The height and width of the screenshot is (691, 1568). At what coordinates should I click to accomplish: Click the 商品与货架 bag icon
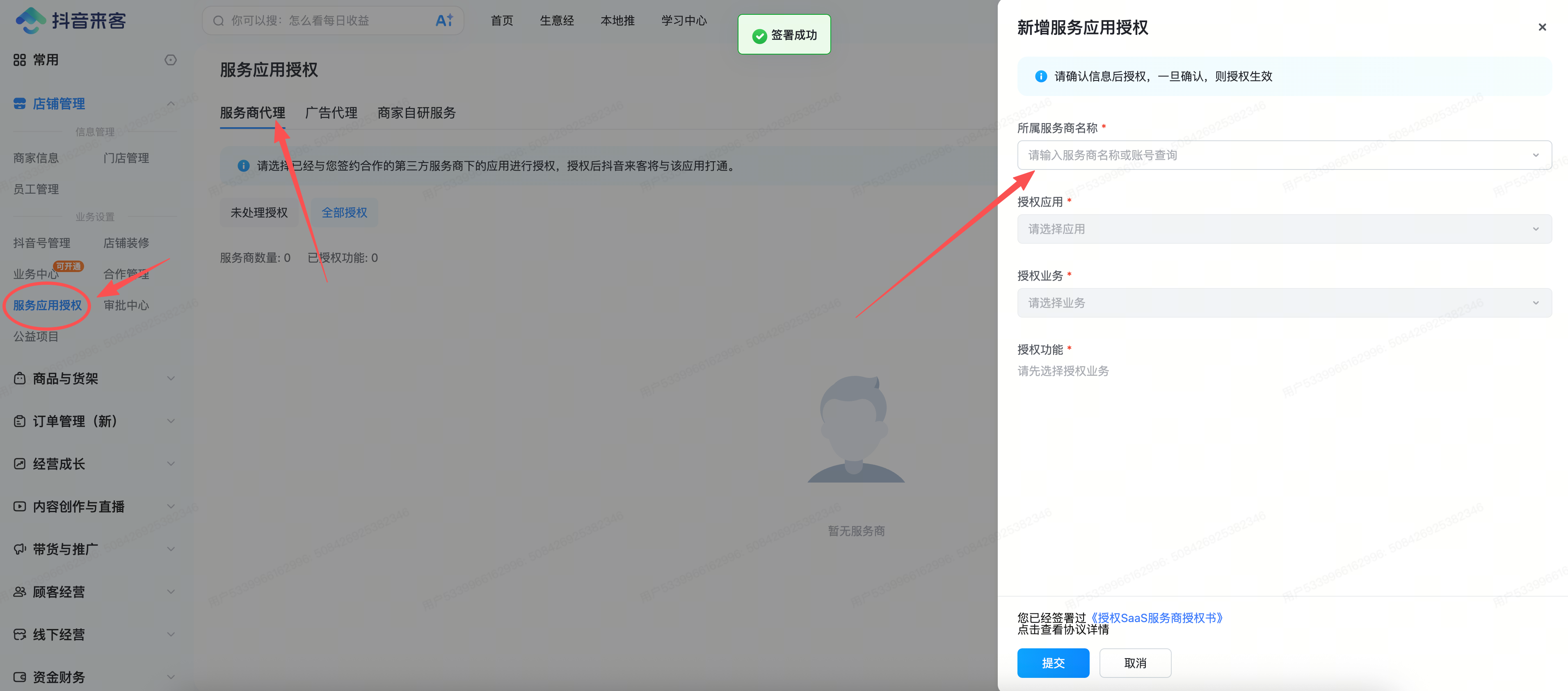click(x=19, y=379)
